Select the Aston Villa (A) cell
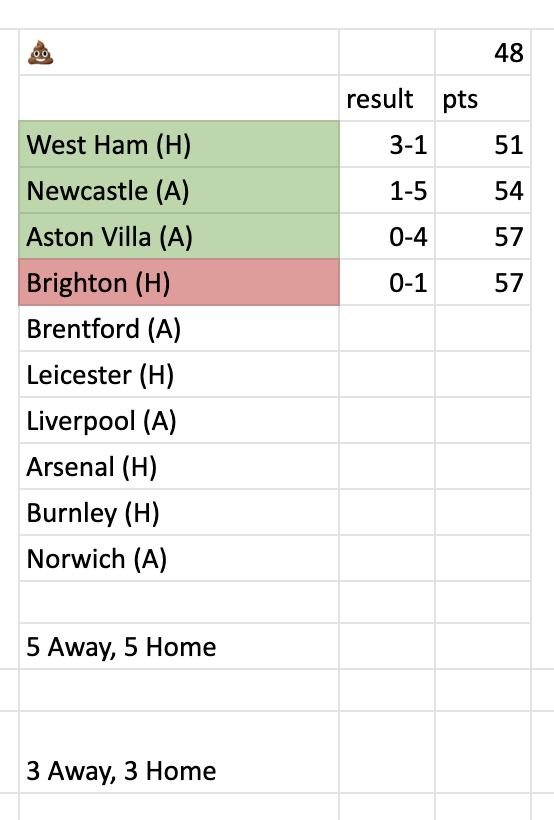 point(179,236)
